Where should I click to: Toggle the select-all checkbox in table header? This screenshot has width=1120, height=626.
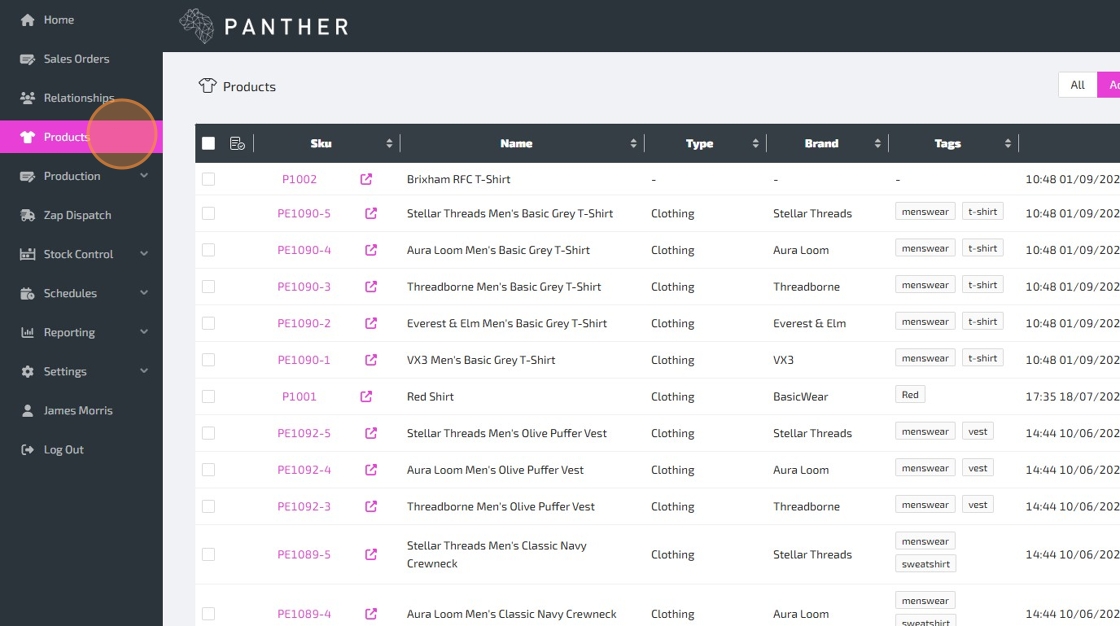(209, 144)
